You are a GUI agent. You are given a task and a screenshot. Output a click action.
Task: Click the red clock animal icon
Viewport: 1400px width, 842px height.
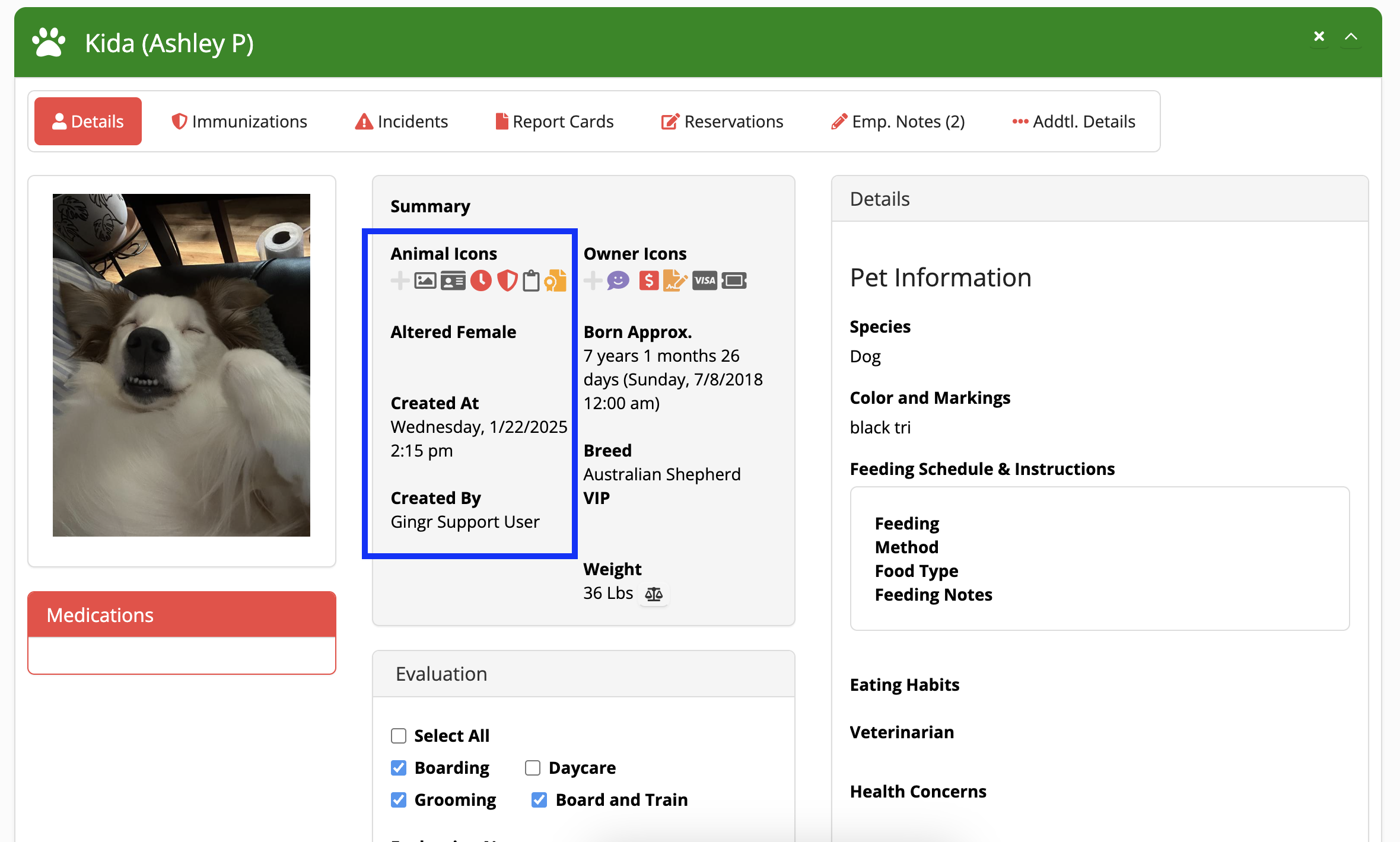[481, 280]
